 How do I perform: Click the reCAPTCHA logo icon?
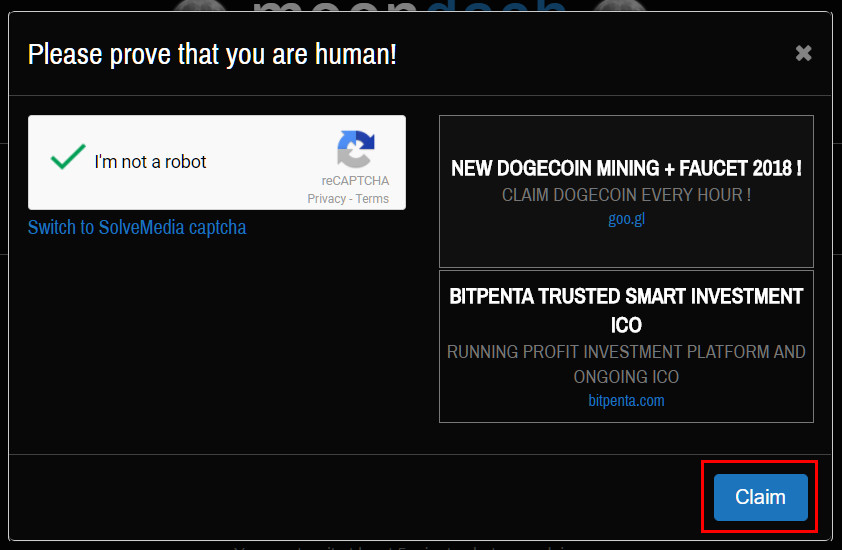pos(355,149)
